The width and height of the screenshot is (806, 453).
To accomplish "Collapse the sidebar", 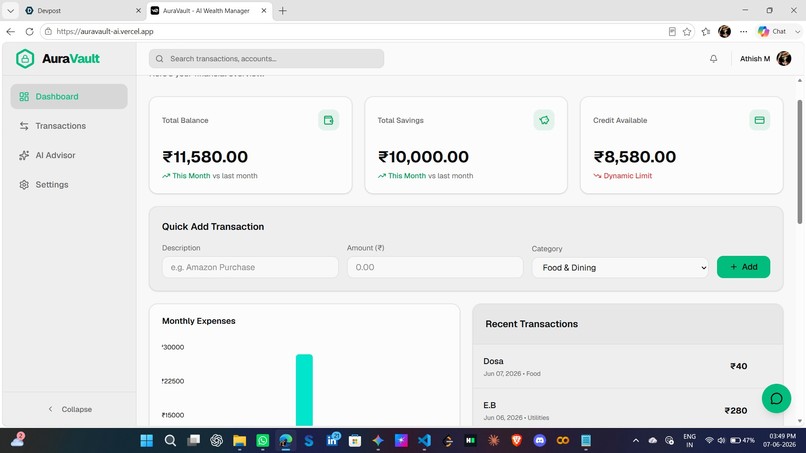I will point(69,409).
